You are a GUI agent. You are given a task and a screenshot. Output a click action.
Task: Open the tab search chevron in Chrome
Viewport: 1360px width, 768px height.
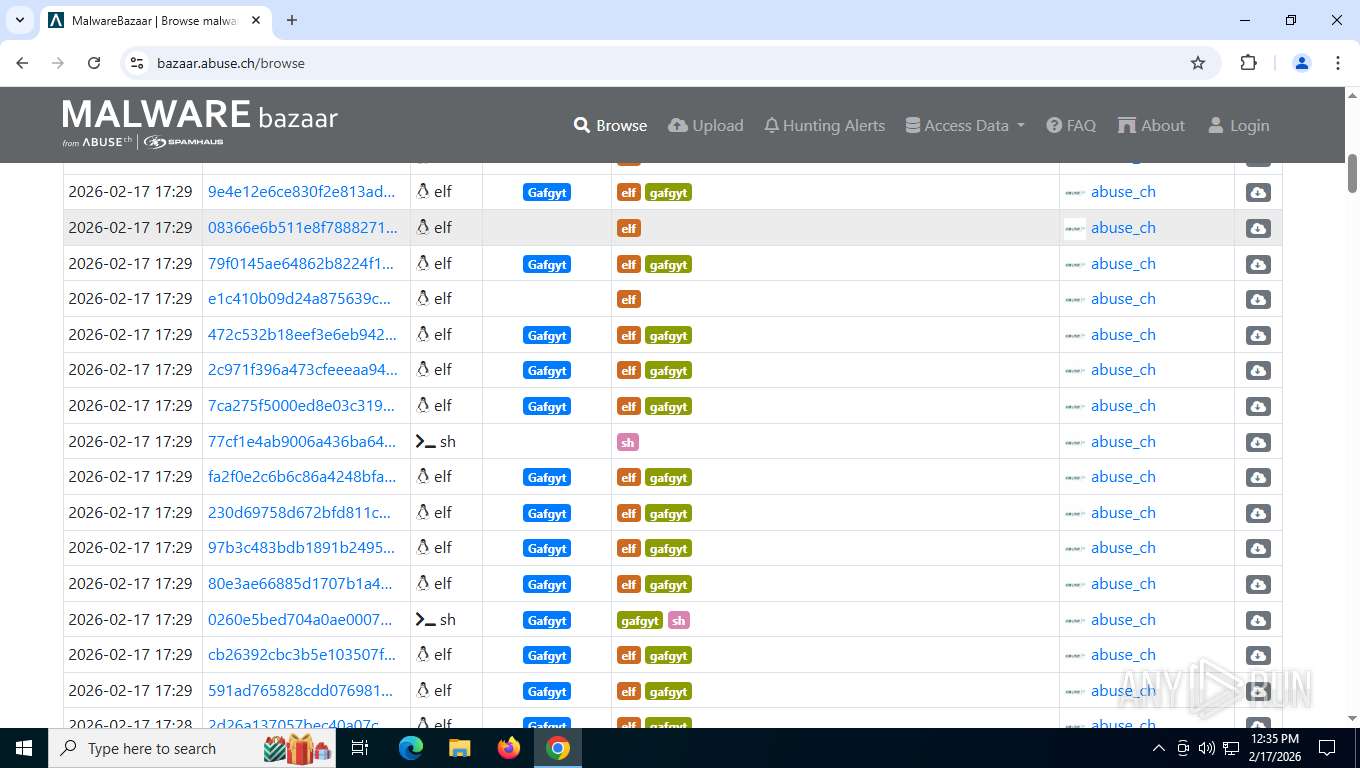[19, 20]
